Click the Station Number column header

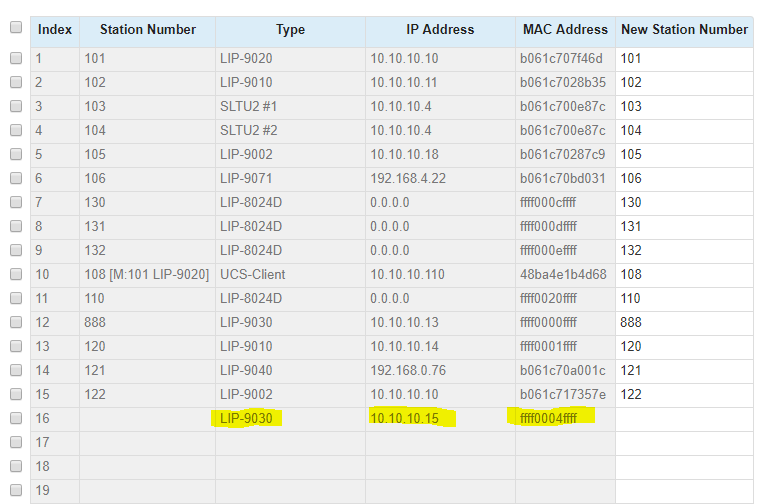pyautogui.click(x=148, y=30)
